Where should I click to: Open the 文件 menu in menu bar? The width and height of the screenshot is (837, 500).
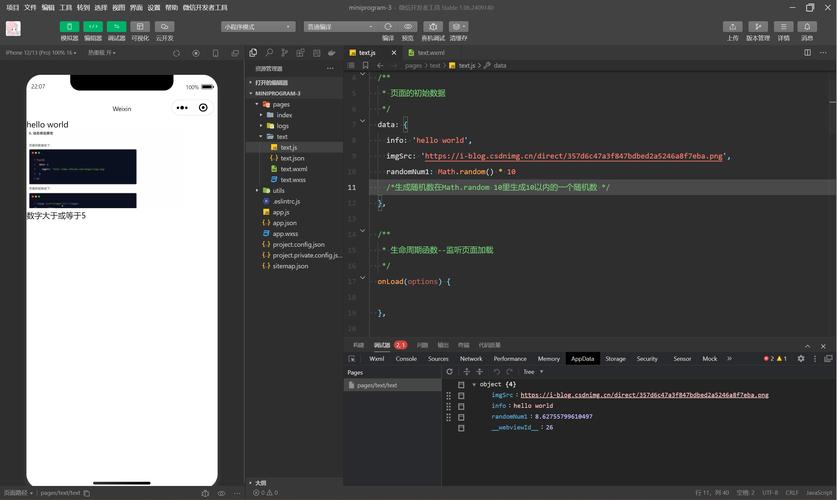click(30, 7)
